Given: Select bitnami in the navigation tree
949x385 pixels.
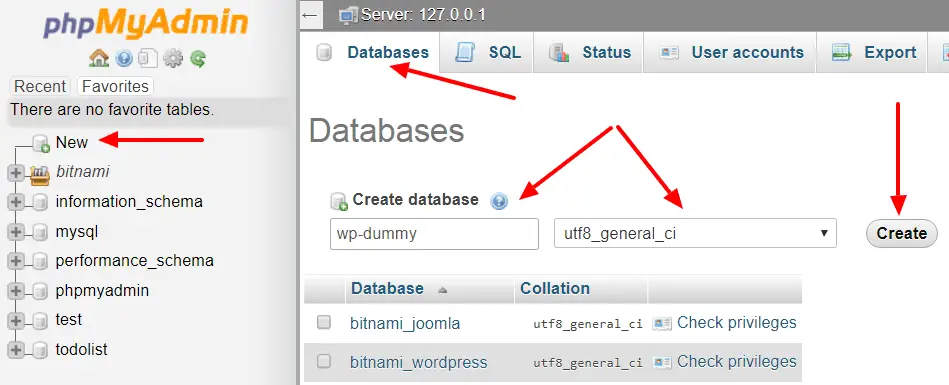Looking at the screenshot, I should [82, 172].
